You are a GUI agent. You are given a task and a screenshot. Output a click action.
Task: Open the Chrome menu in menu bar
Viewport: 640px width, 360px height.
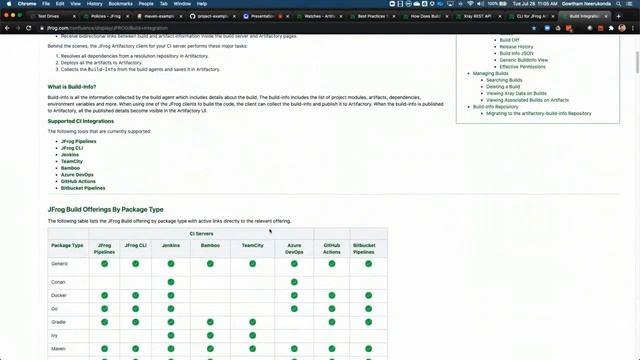tap(27, 4)
